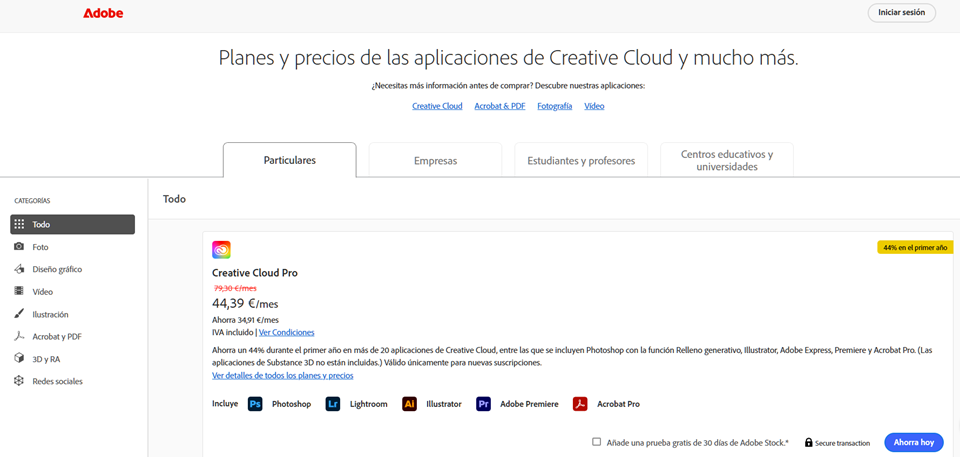The height and width of the screenshot is (457, 960).
Task: Click the Ahorra 34,91 €/mes text
Action: click(246, 319)
